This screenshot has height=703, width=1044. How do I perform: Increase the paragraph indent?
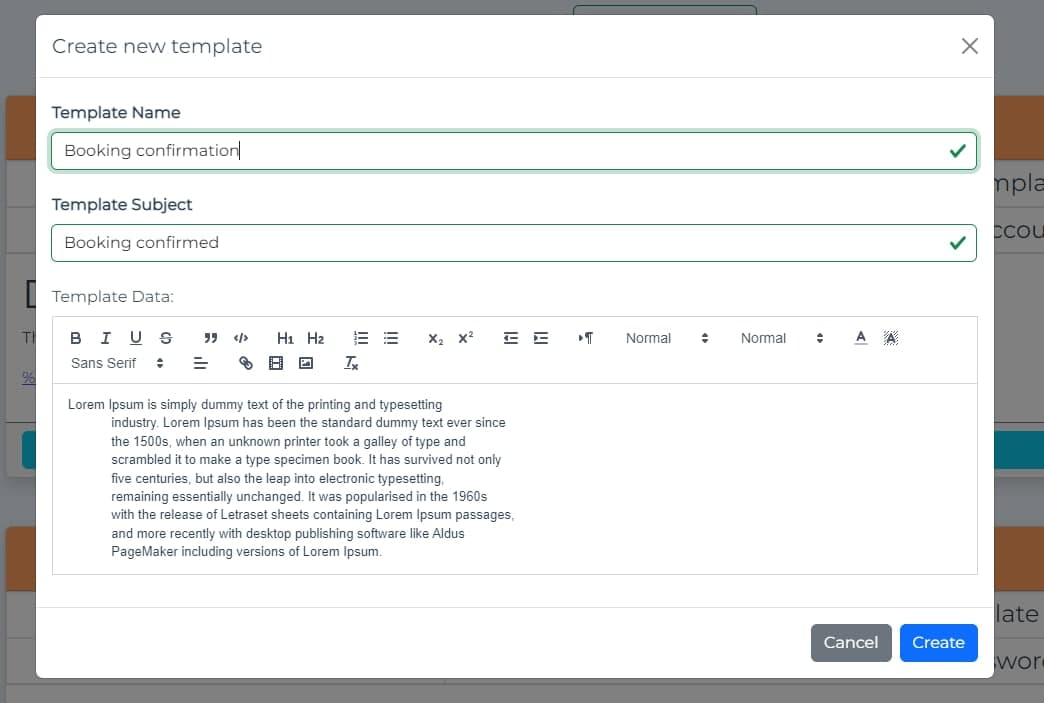(x=541, y=338)
